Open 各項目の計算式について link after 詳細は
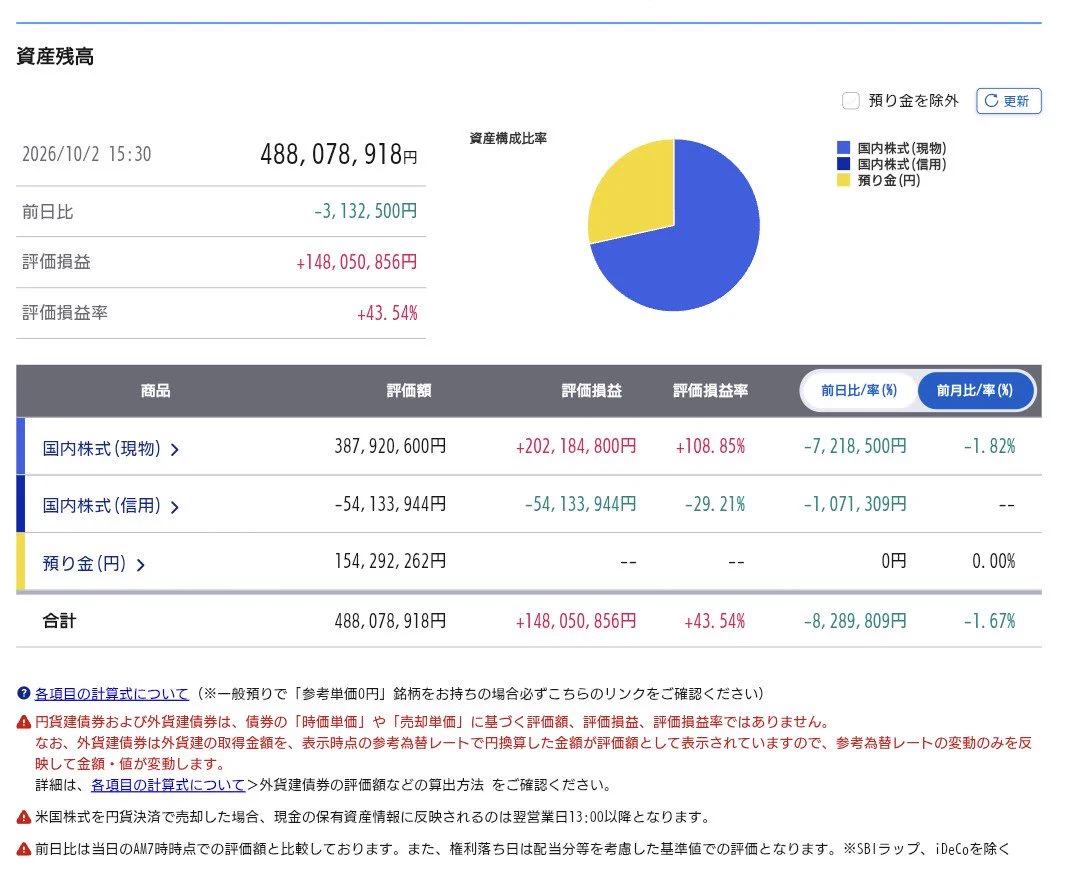 coord(168,784)
